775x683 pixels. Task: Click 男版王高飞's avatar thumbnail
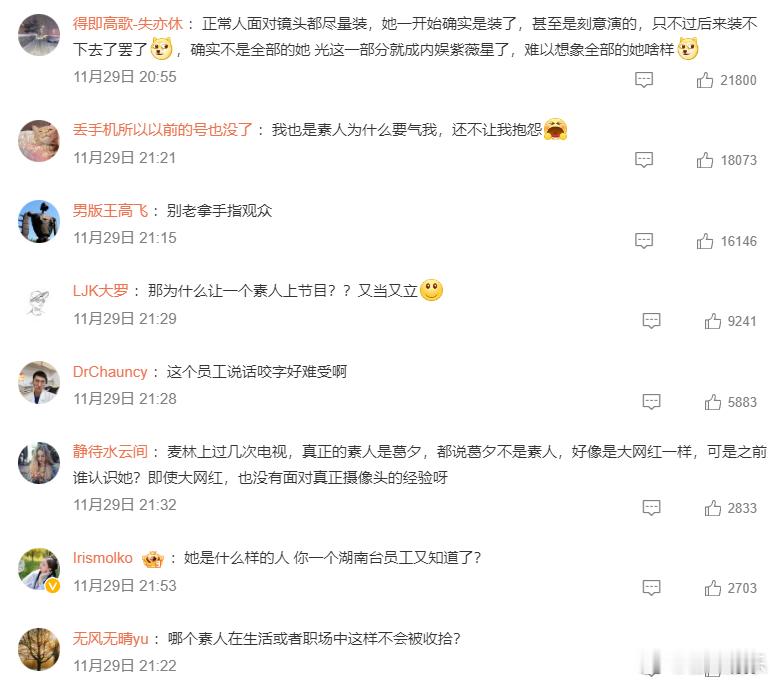[39, 221]
